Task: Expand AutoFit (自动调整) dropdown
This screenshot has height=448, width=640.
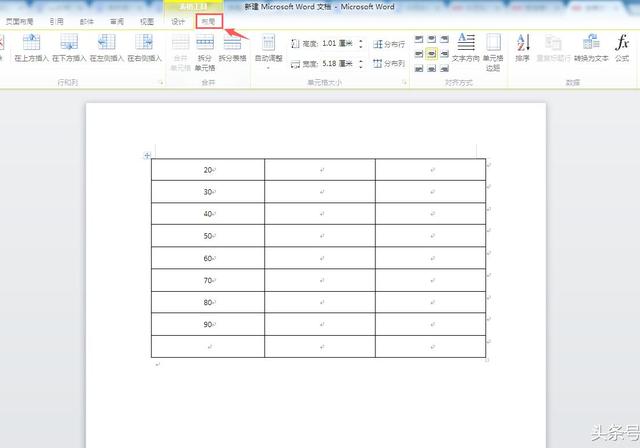Action: coord(268,50)
